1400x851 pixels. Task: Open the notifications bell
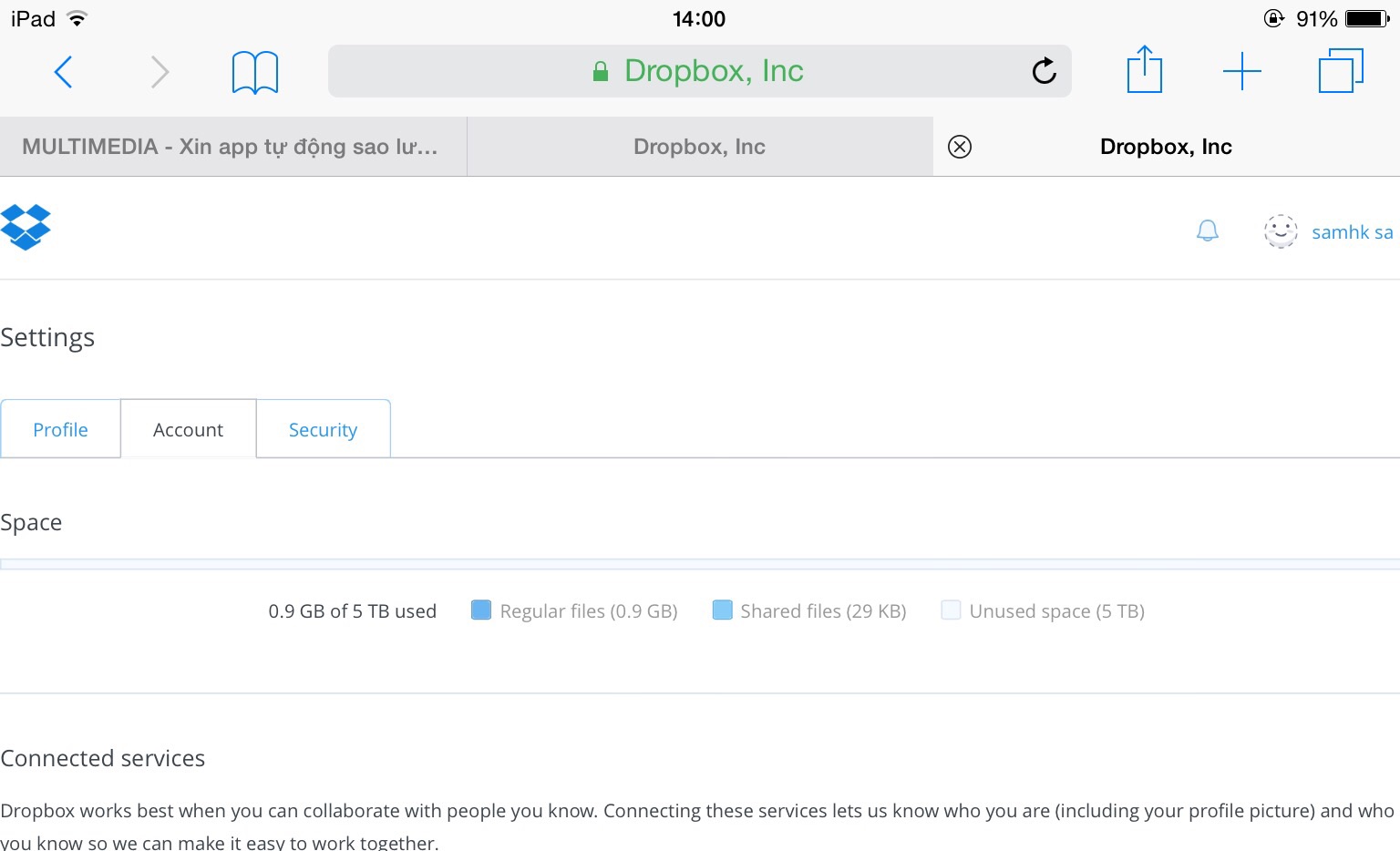click(x=1207, y=231)
